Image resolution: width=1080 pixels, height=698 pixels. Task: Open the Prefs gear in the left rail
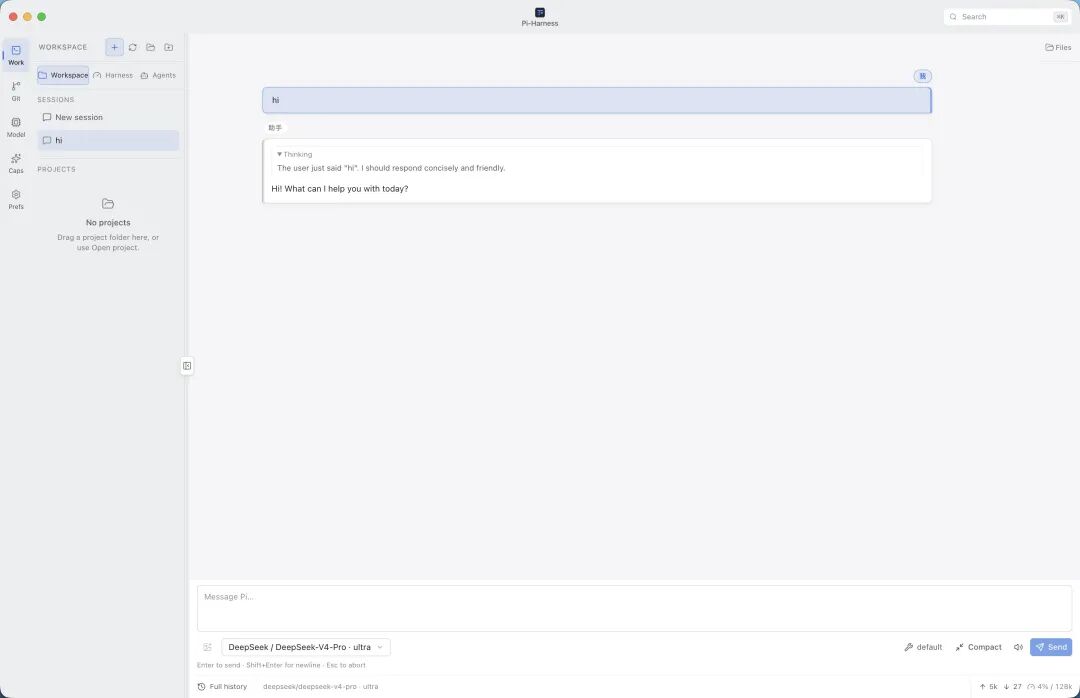(x=16, y=199)
